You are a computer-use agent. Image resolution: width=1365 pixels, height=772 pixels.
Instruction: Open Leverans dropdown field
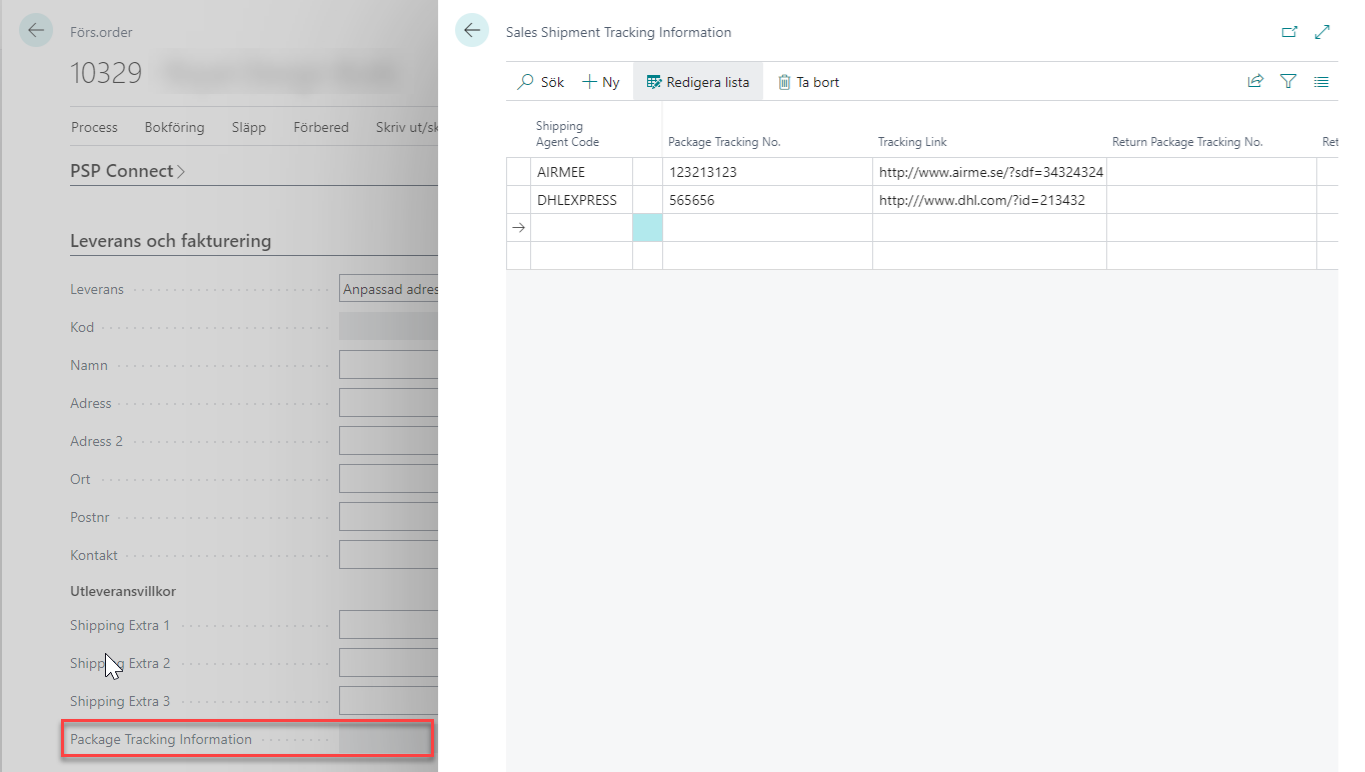point(390,289)
